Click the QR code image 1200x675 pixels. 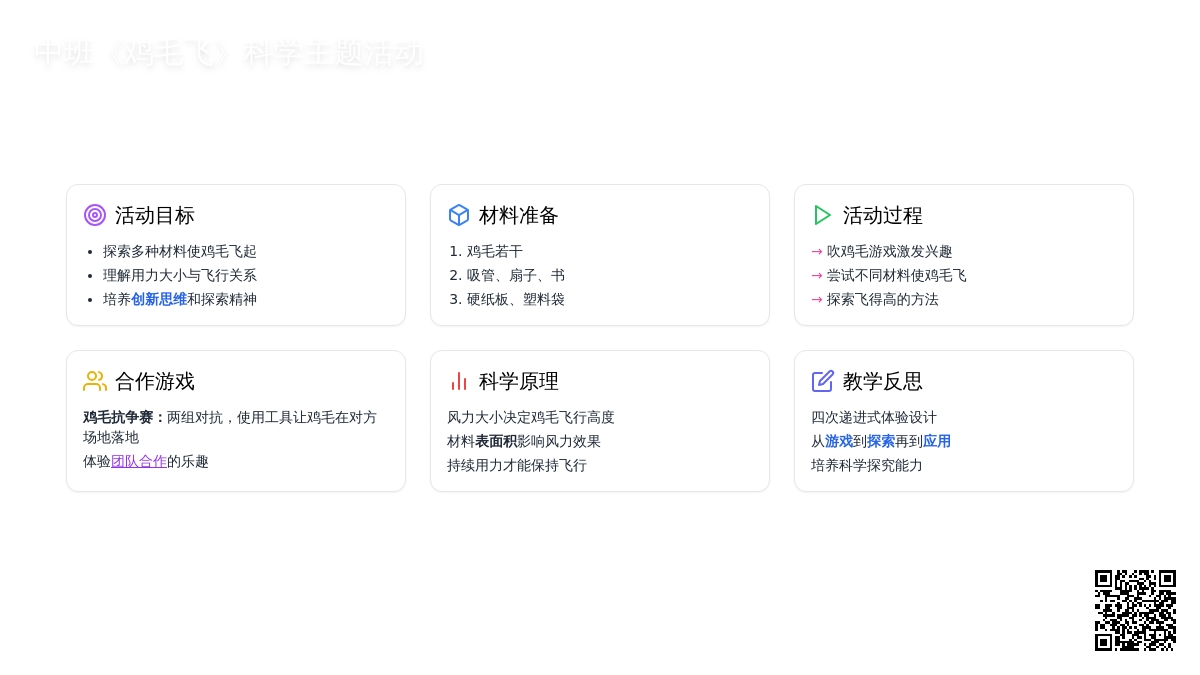[x=1135, y=610]
